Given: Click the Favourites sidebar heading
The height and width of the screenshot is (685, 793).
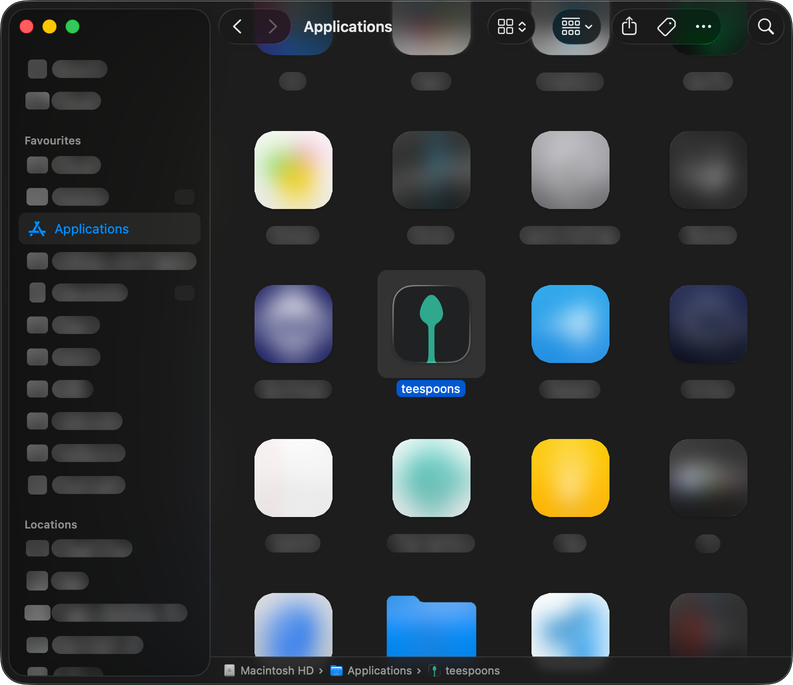Looking at the screenshot, I should (x=53, y=141).
